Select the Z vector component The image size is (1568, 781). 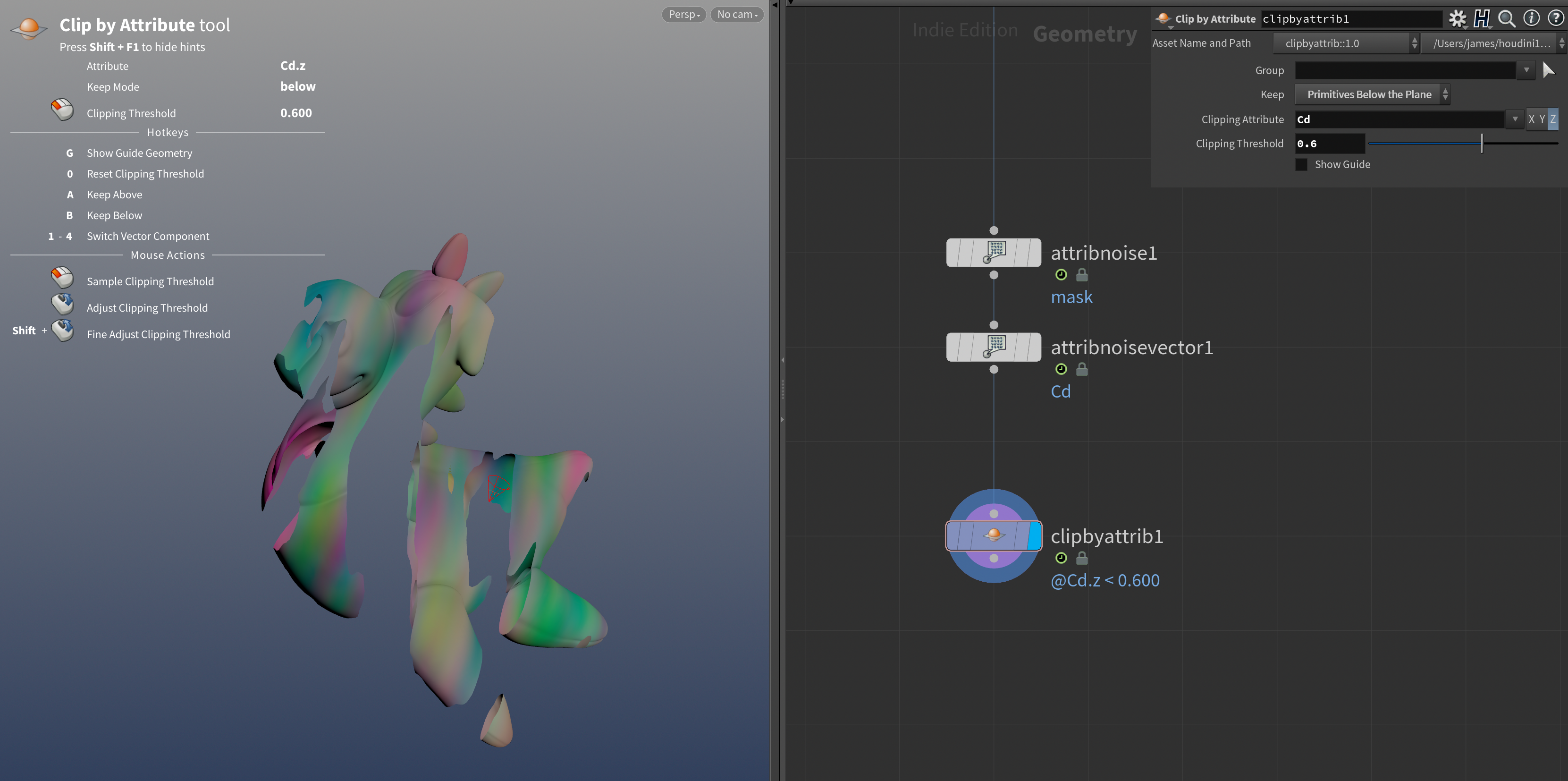(x=1553, y=119)
